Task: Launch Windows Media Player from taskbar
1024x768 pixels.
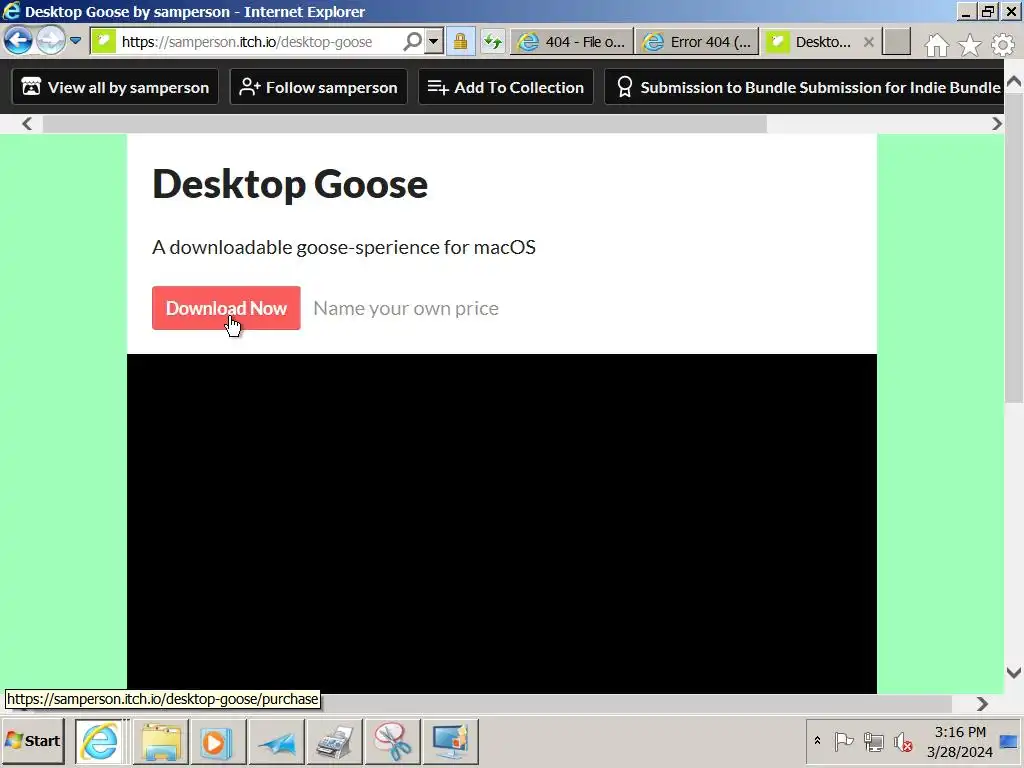Action: pos(218,741)
